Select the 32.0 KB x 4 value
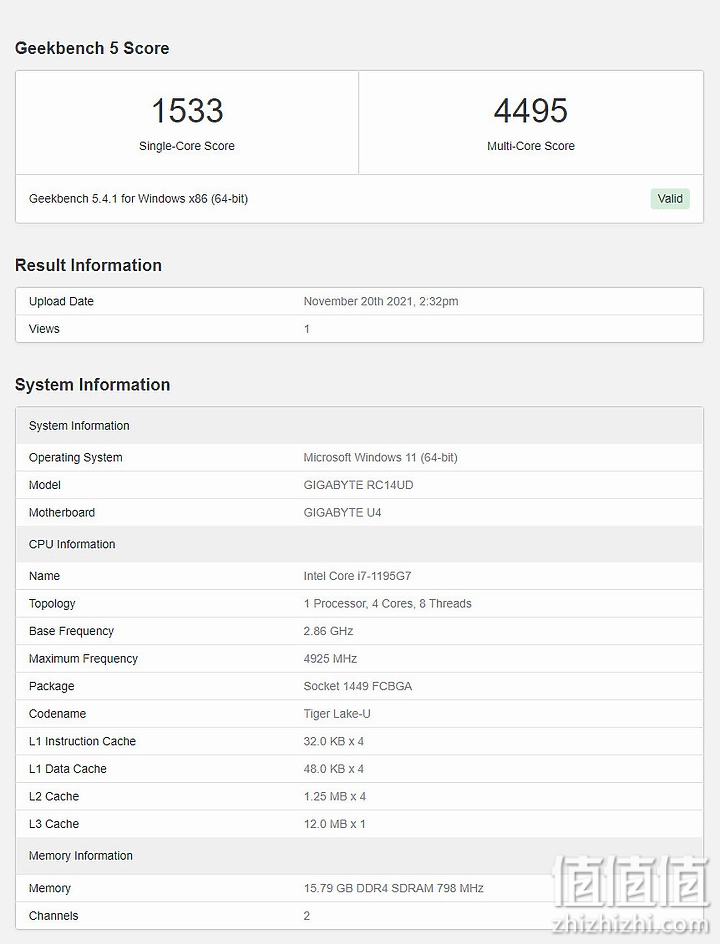This screenshot has height=944, width=720. [x=334, y=741]
